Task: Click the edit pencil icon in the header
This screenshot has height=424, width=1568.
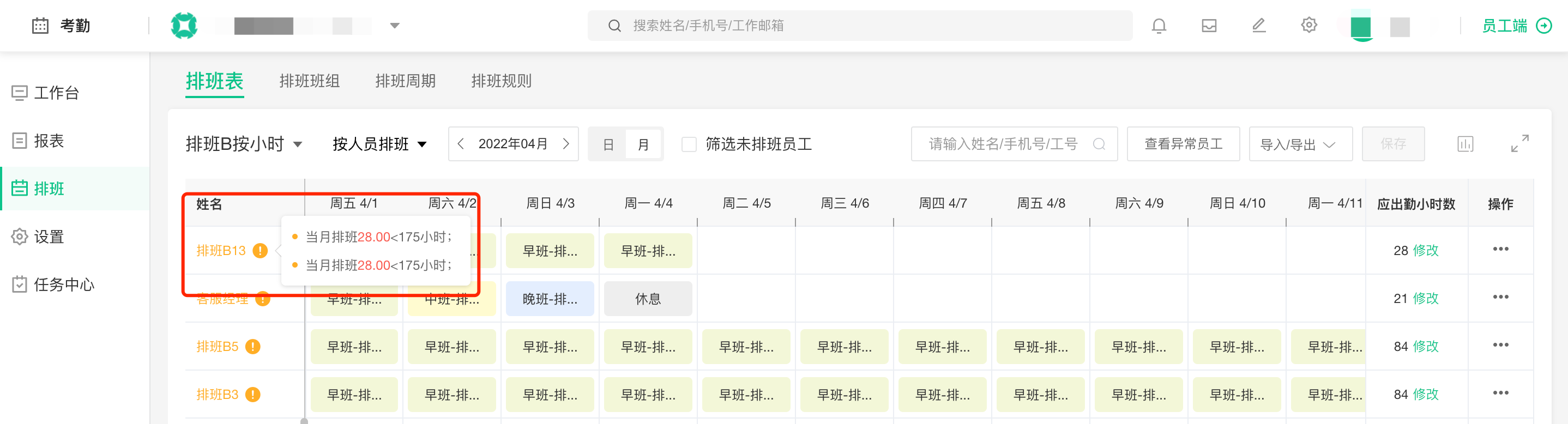Action: [1259, 26]
